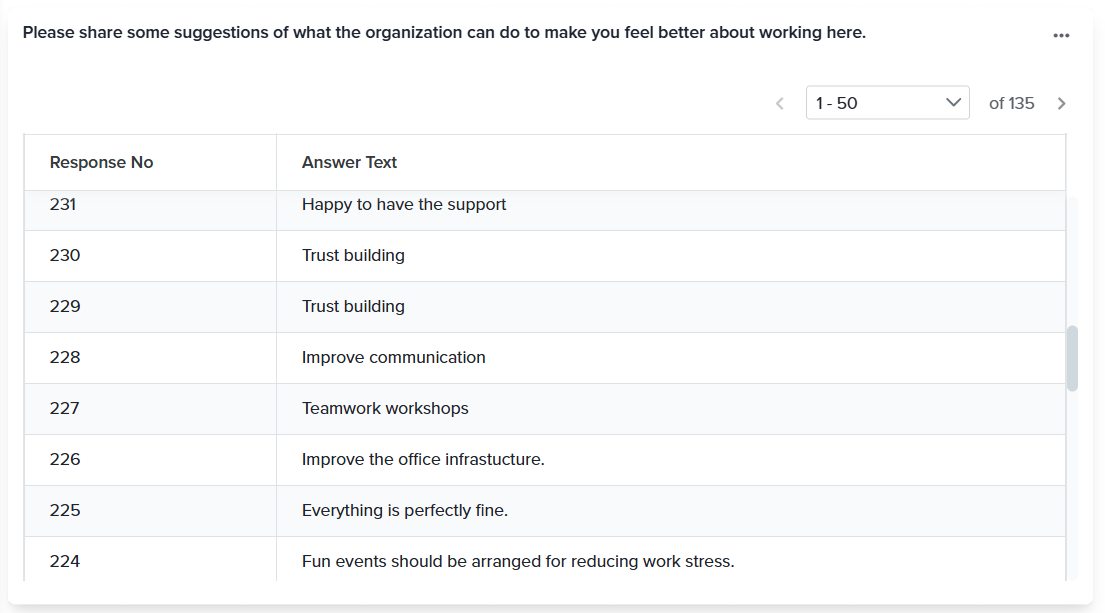Click the Answer Text column header
This screenshot has width=1105, height=613.
pos(350,162)
